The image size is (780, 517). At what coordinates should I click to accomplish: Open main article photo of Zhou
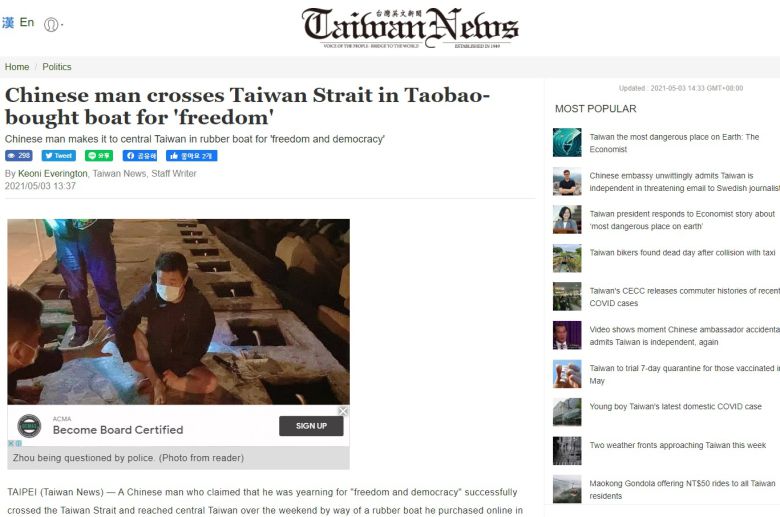coord(179,311)
